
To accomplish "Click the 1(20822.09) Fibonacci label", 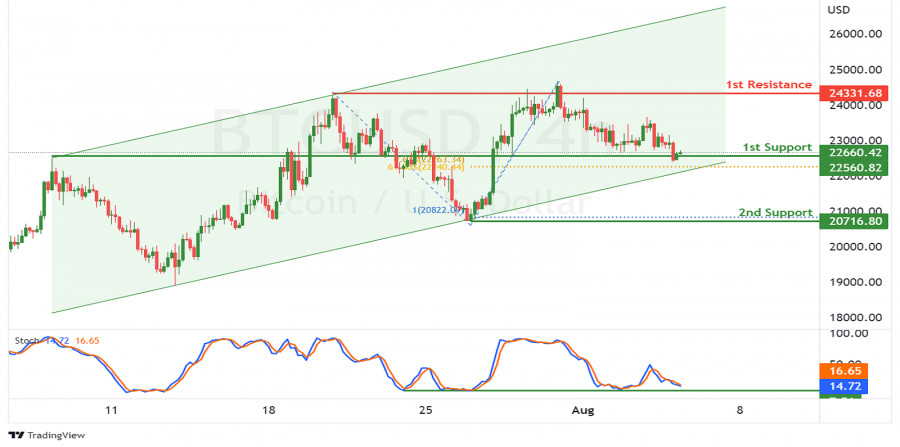I will pos(438,211).
